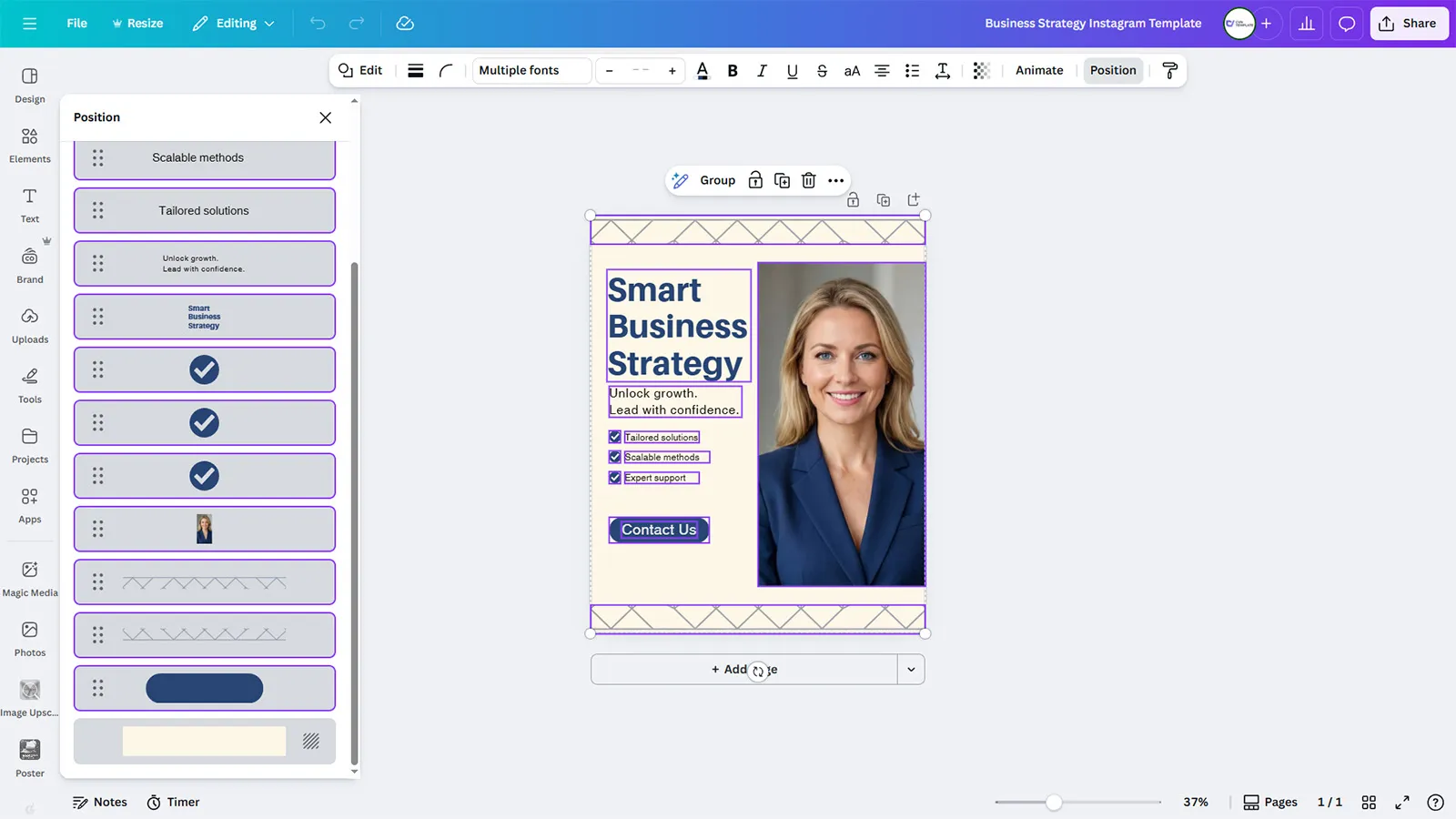The height and width of the screenshot is (819, 1456).
Task: Open the Elements sidebar panel
Action: click(30, 145)
